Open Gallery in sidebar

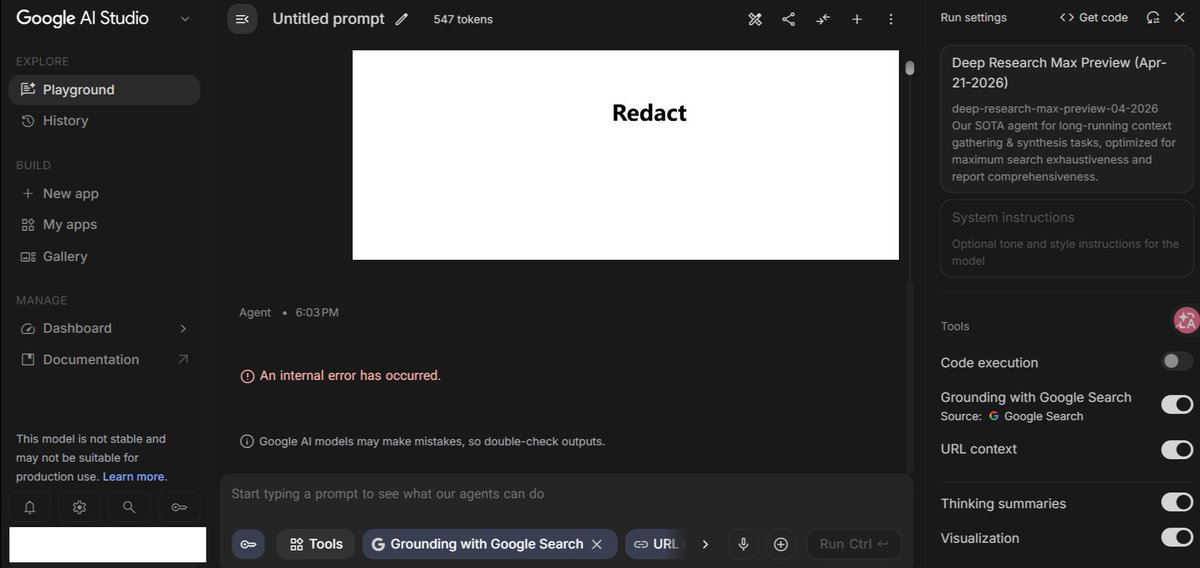tap(104, 256)
